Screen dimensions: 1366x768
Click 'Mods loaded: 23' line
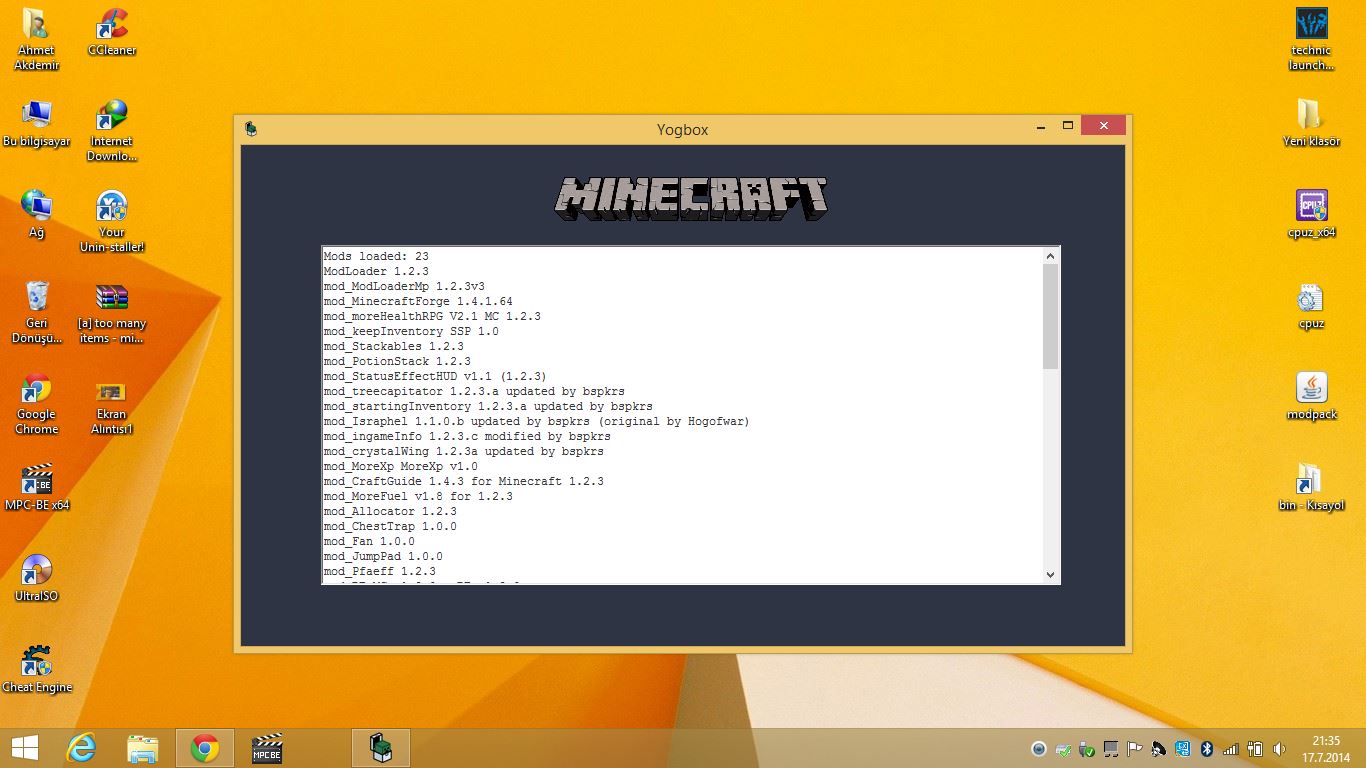pos(376,256)
